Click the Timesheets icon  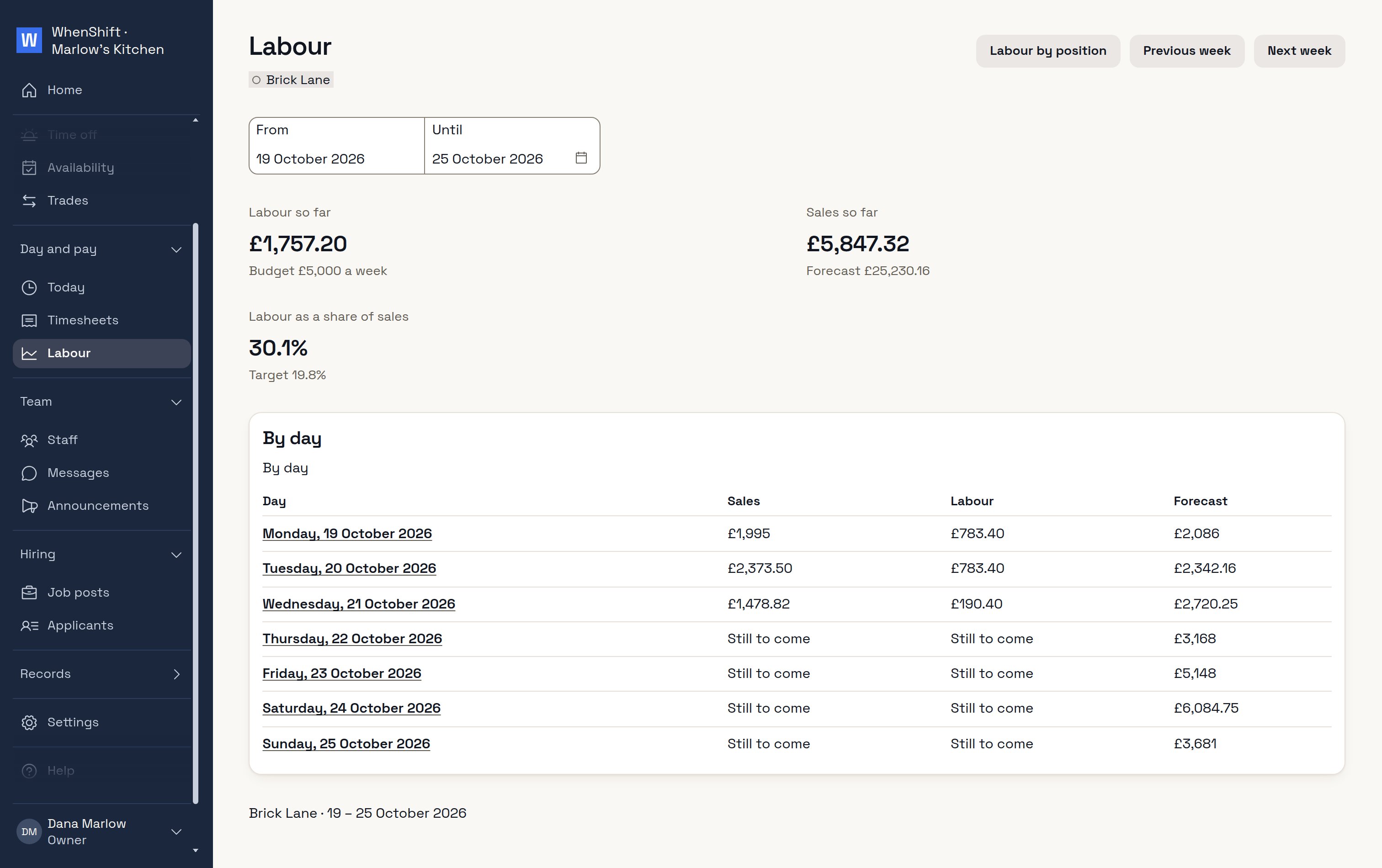pos(29,320)
